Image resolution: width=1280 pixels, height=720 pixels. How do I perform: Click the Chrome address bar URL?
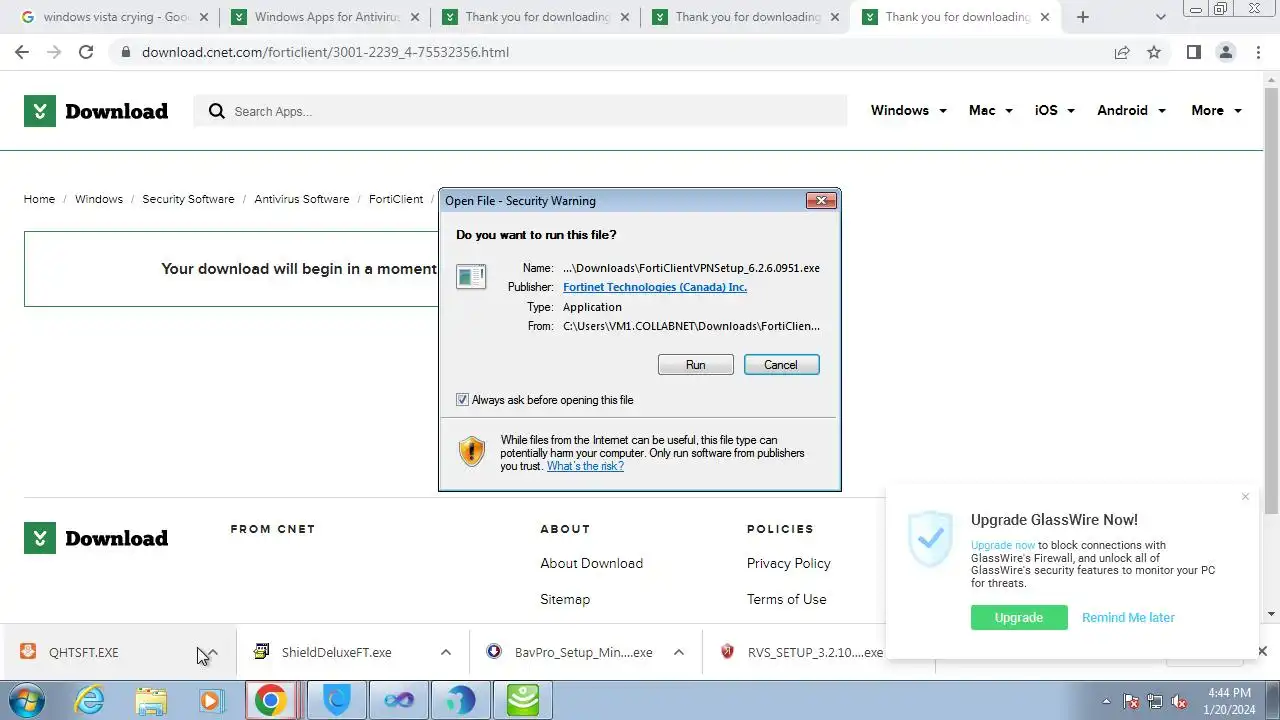click(325, 52)
